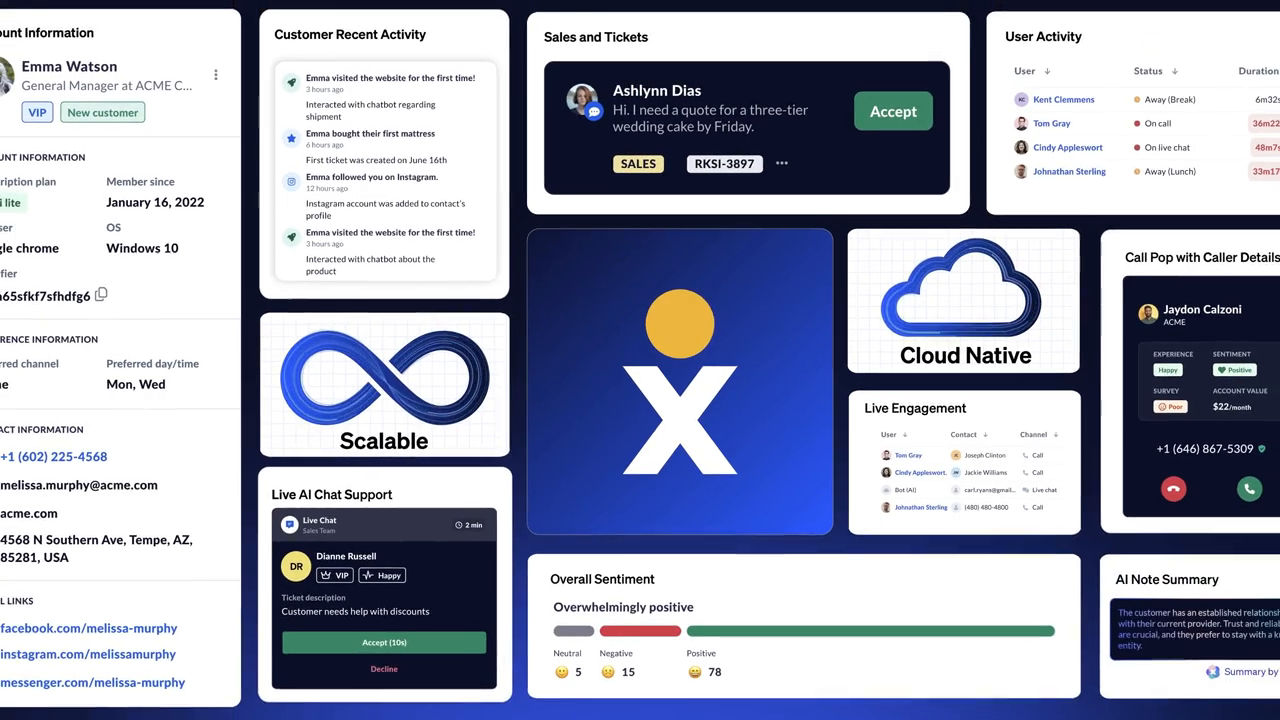Sort Live Engagement by Channel column arrow

(1055, 435)
